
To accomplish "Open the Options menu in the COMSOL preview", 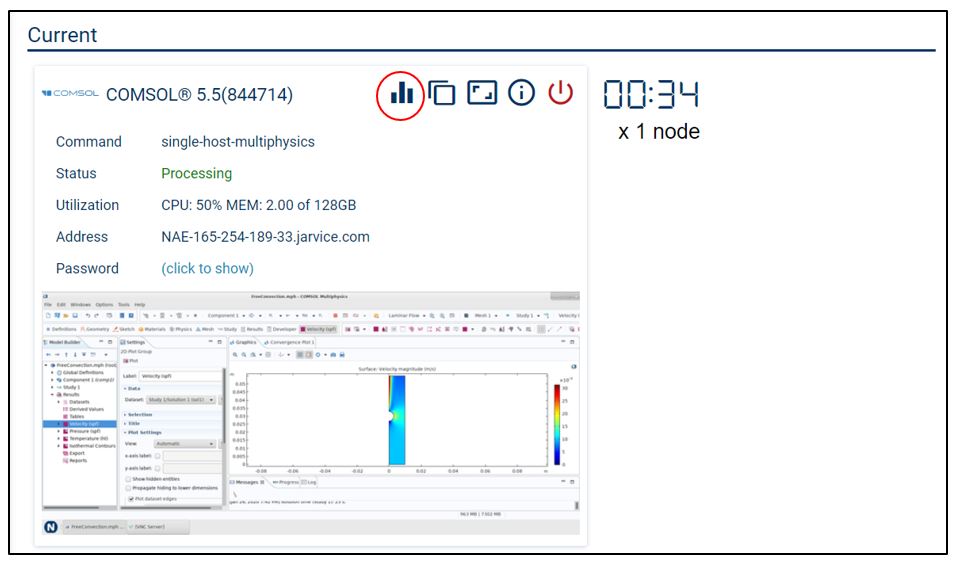I will (104, 305).
